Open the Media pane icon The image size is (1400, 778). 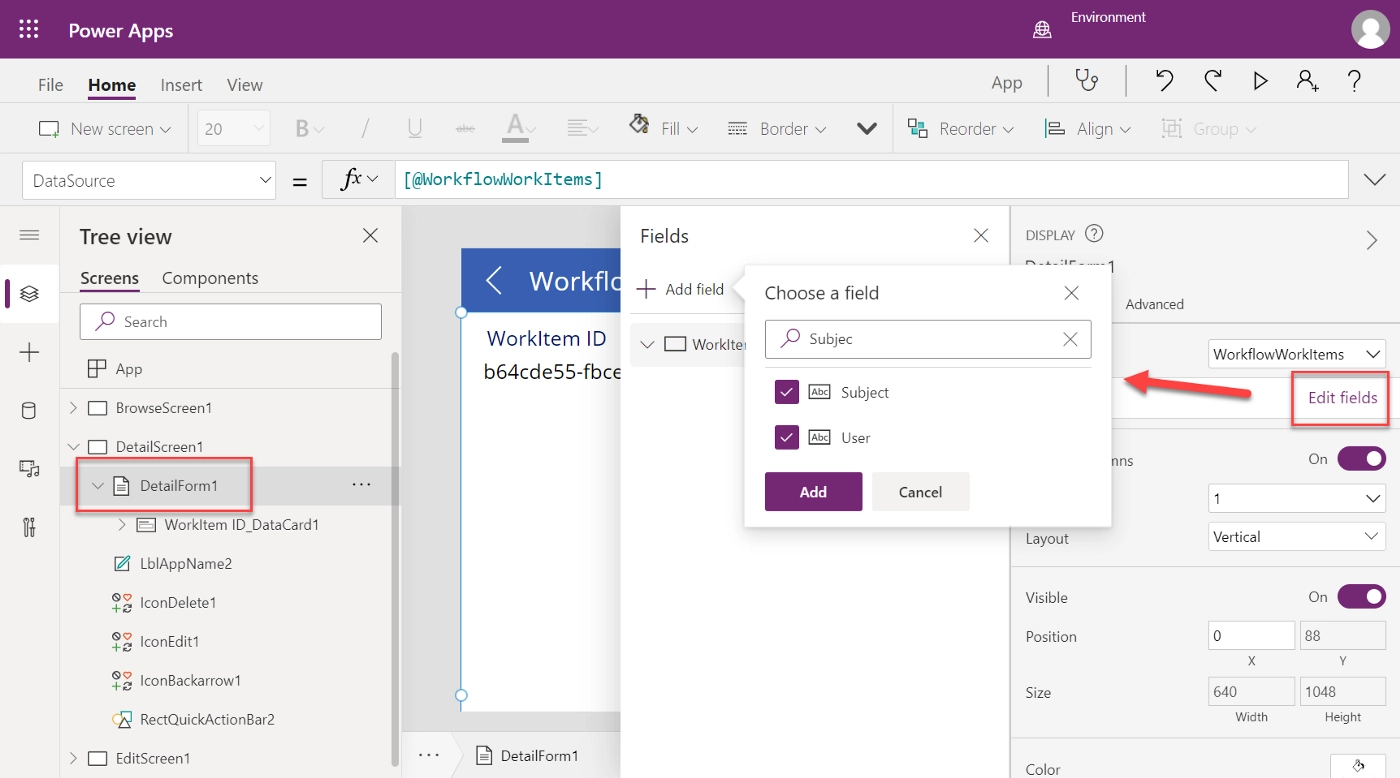tap(29, 469)
